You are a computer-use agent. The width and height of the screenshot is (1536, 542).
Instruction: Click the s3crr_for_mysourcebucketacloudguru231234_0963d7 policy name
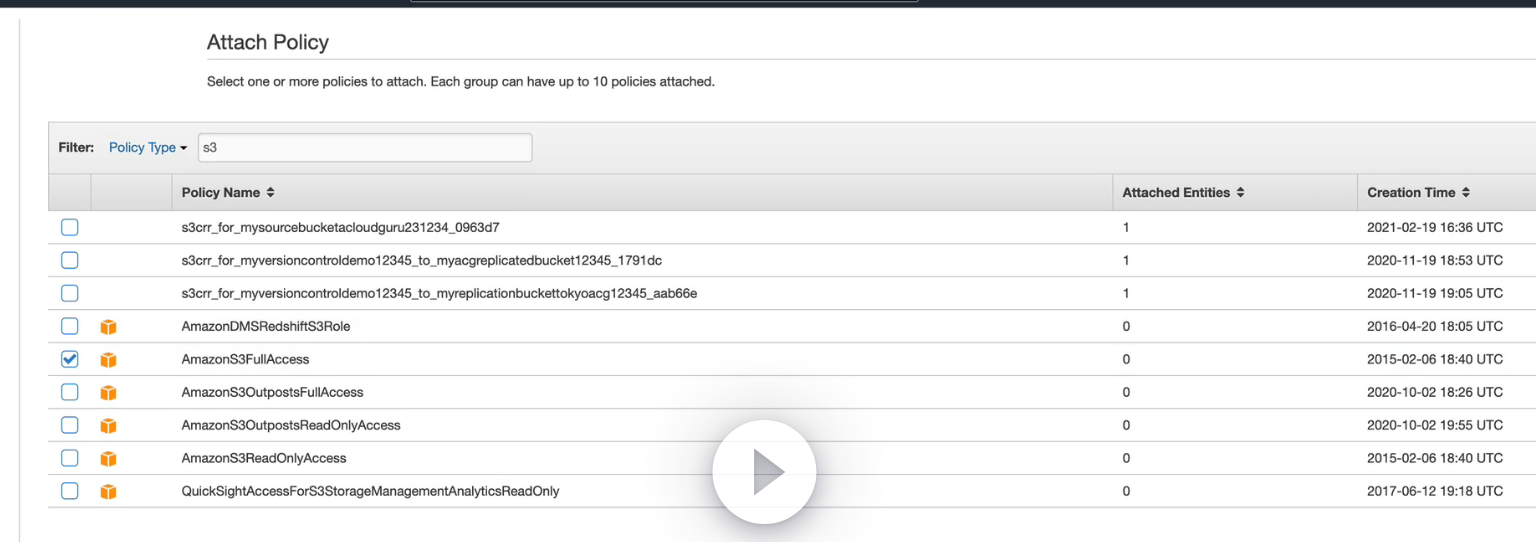(x=348, y=227)
